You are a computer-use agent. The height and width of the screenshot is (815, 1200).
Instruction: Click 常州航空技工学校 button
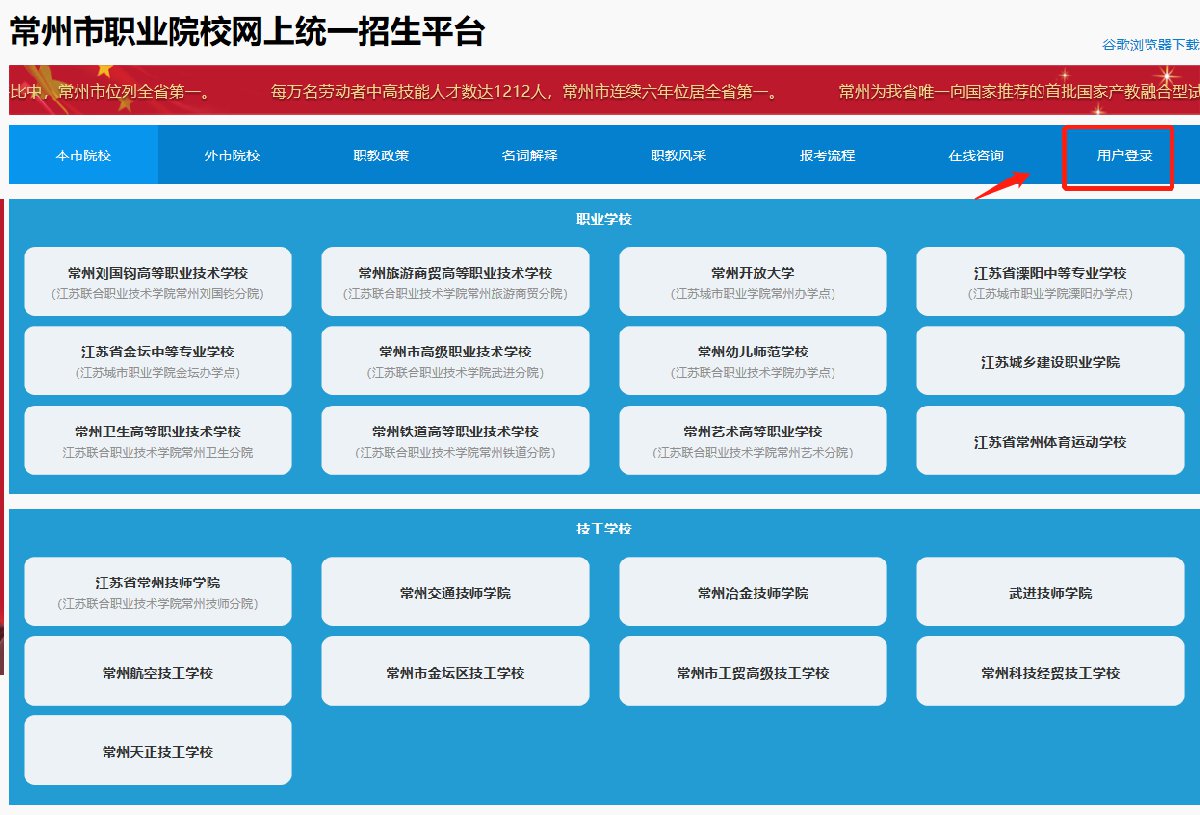(x=158, y=672)
